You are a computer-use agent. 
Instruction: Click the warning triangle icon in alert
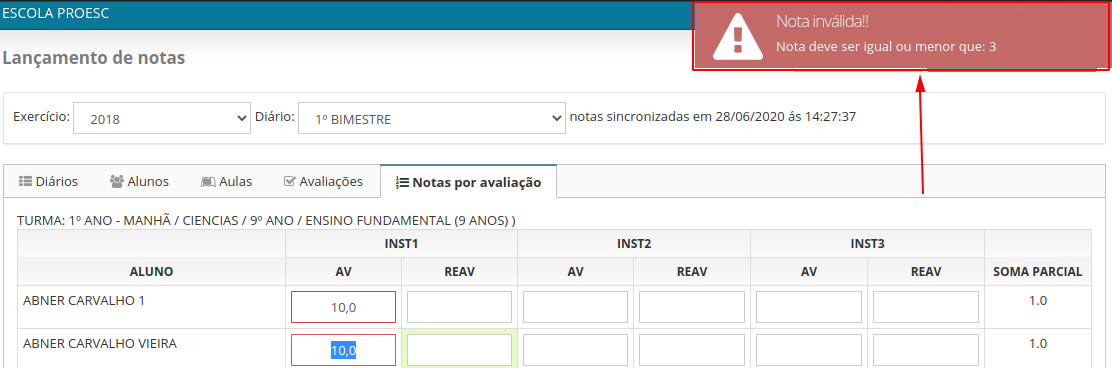738,36
